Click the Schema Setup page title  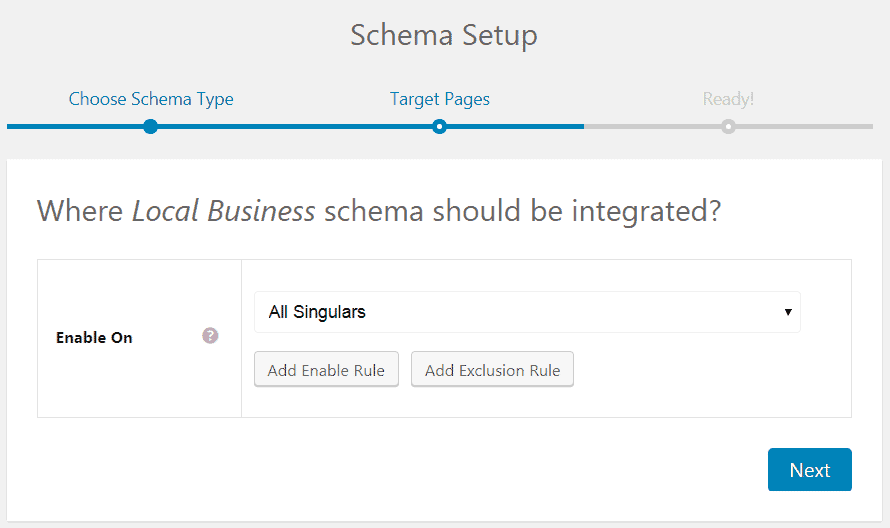tap(444, 35)
